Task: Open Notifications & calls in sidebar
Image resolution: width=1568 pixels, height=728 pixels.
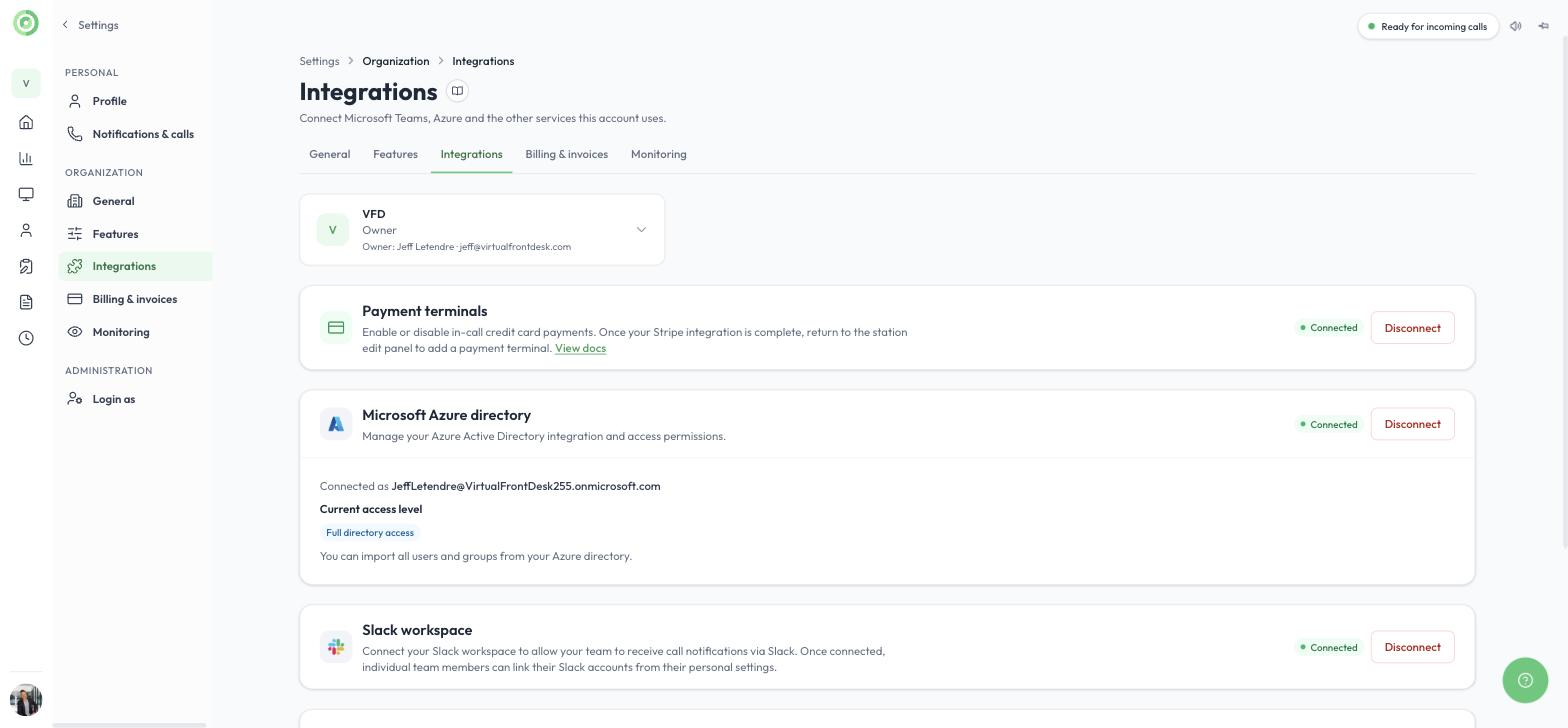Action: [135, 134]
